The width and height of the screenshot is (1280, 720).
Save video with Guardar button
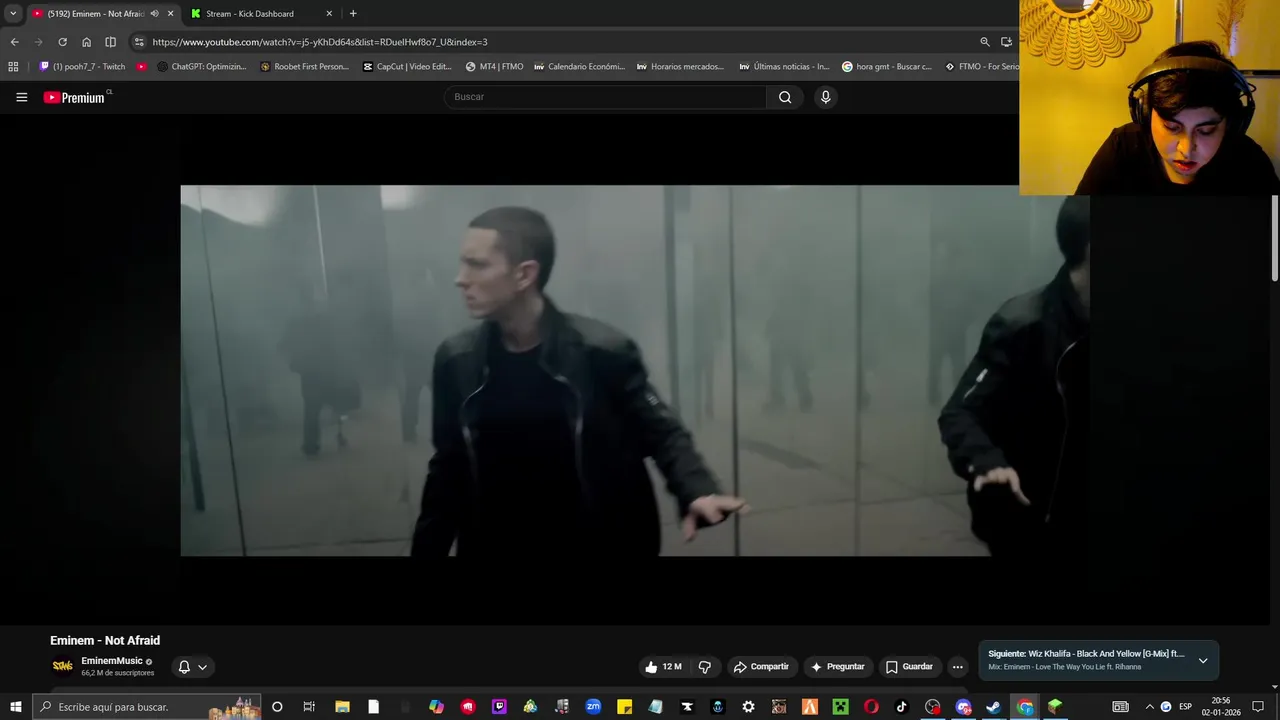point(909,667)
